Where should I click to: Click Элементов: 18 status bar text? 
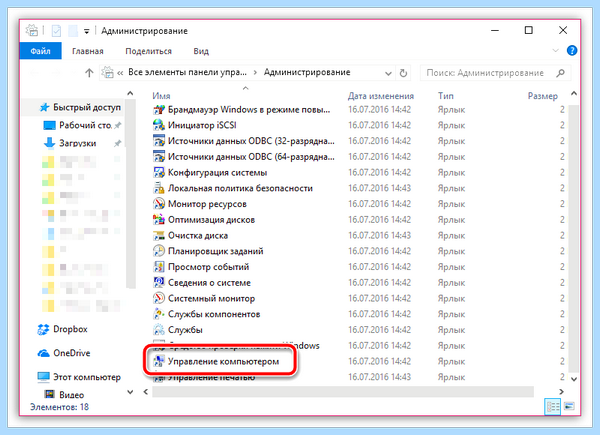[x=59, y=407]
